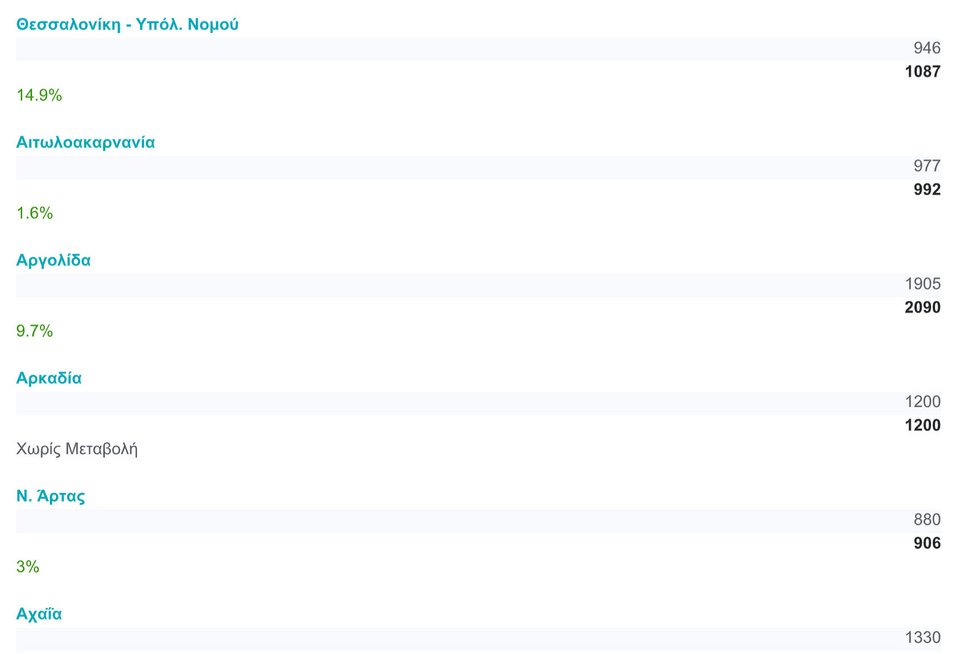960x654 pixels.
Task: Click the Αιτωλοακαρνανία region heading
Action: [x=85, y=142]
